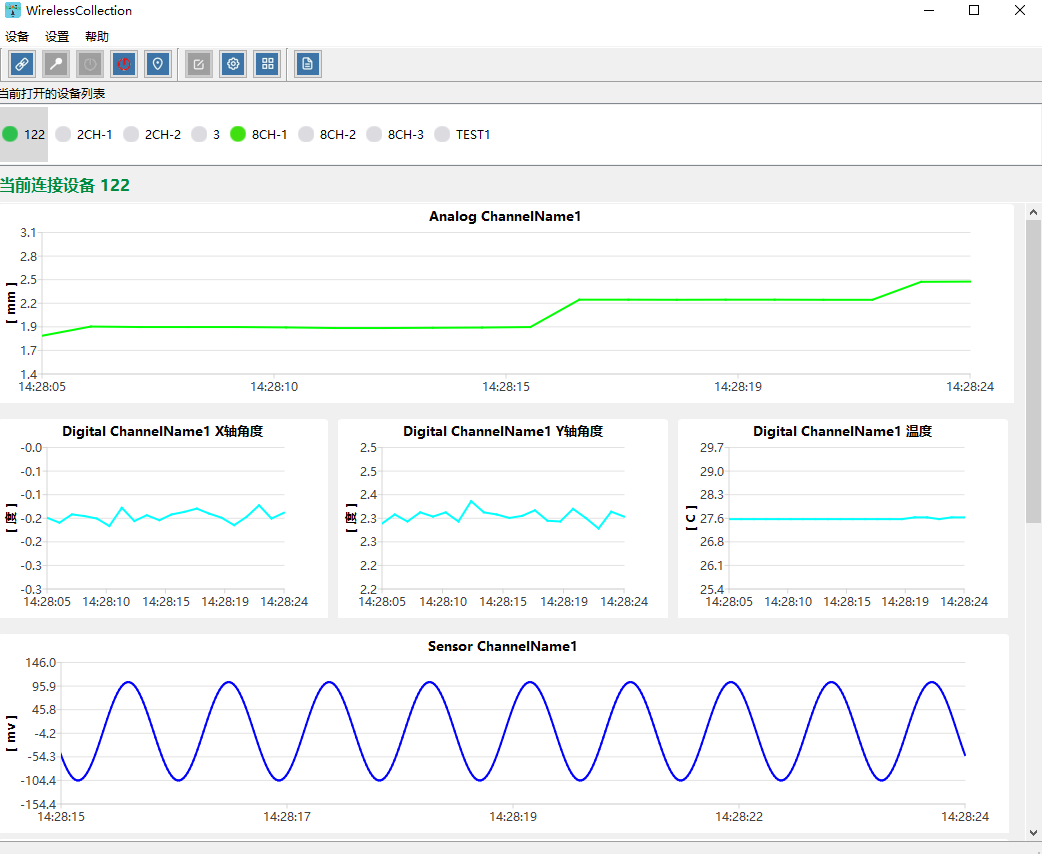Click the document report toolbar icon
1042x854 pixels.
coord(308,64)
